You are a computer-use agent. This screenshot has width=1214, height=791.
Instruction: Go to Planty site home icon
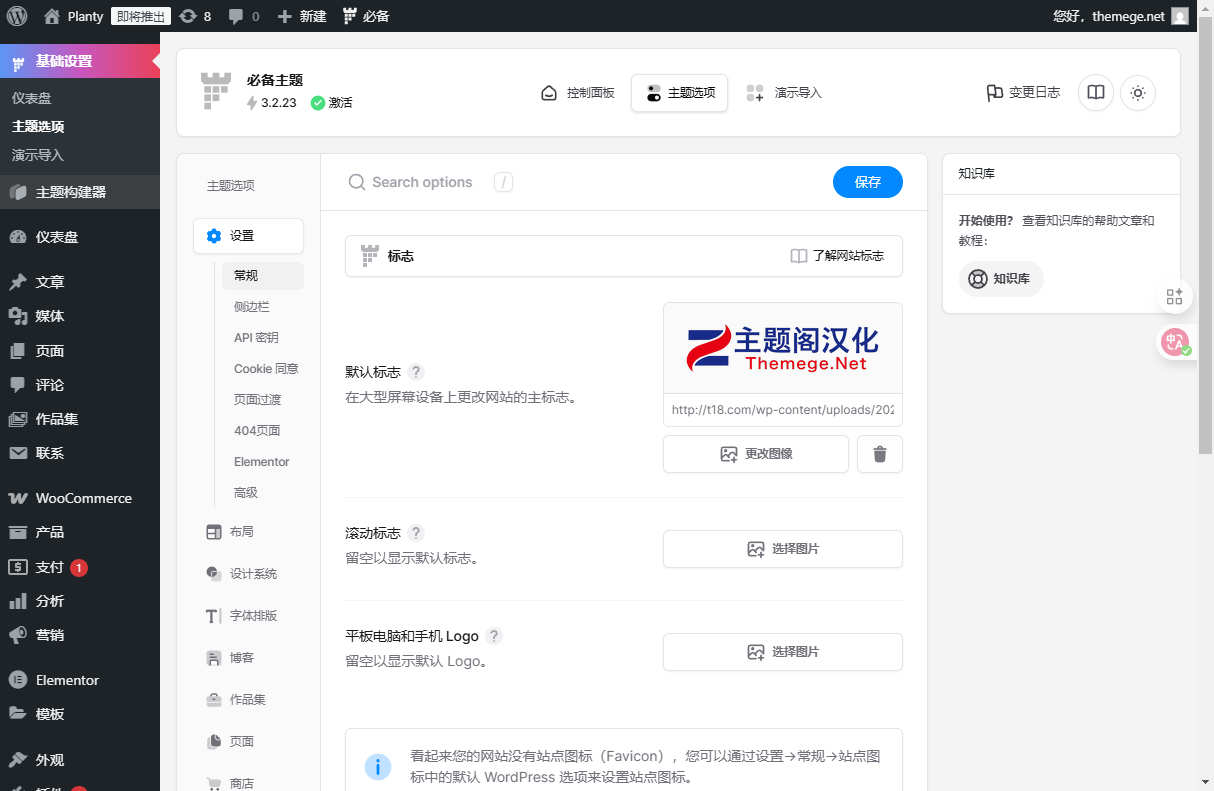click(x=52, y=16)
